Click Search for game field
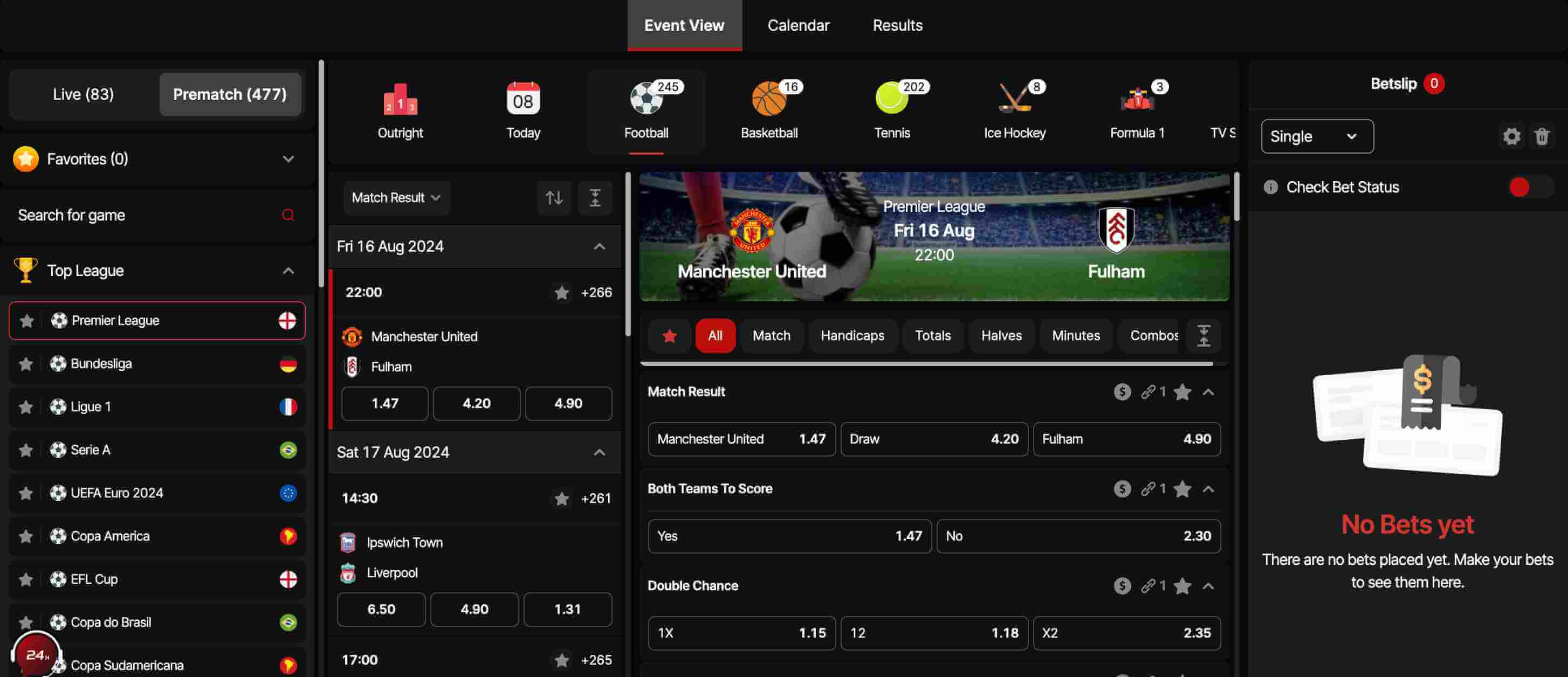 pyautogui.click(x=156, y=215)
